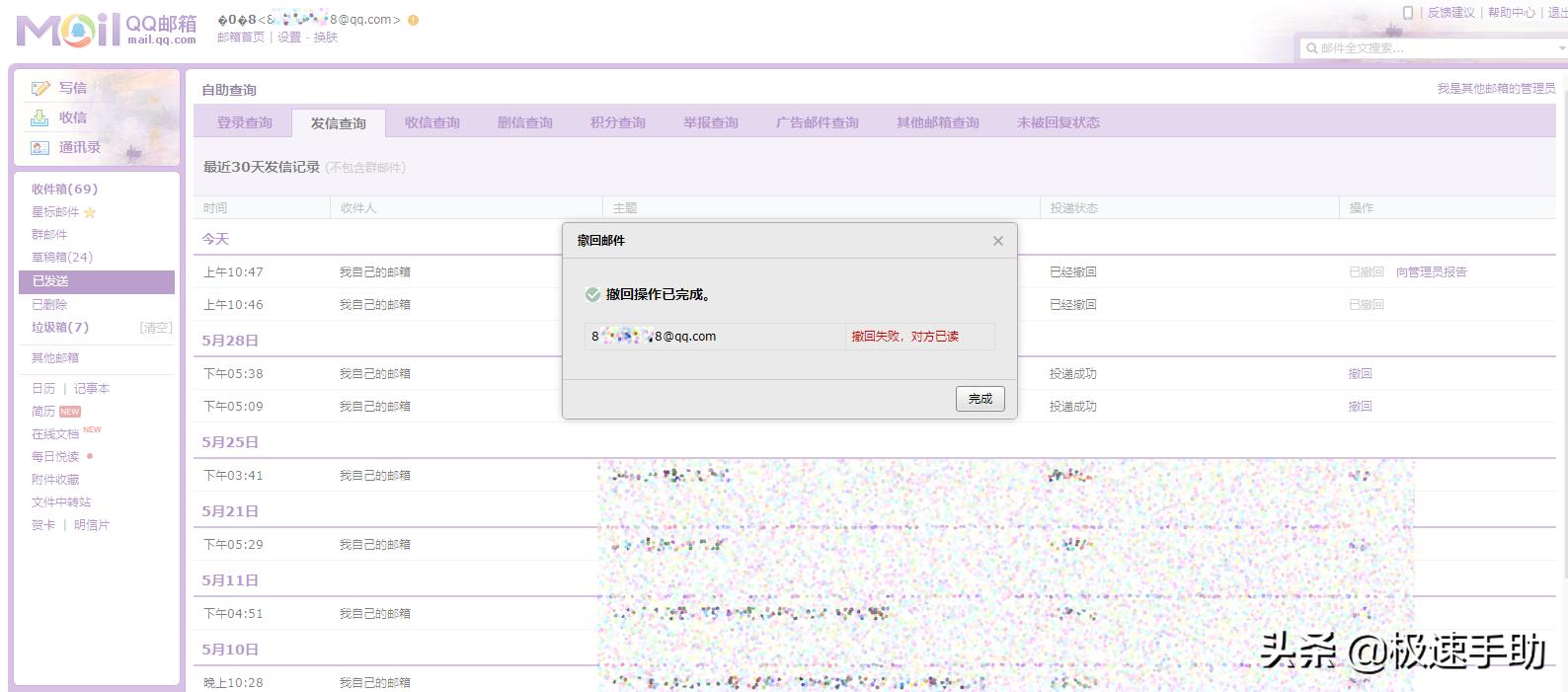This screenshot has width=1568, height=692.
Task: Open 设置 link in header
Action: click(x=289, y=38)
